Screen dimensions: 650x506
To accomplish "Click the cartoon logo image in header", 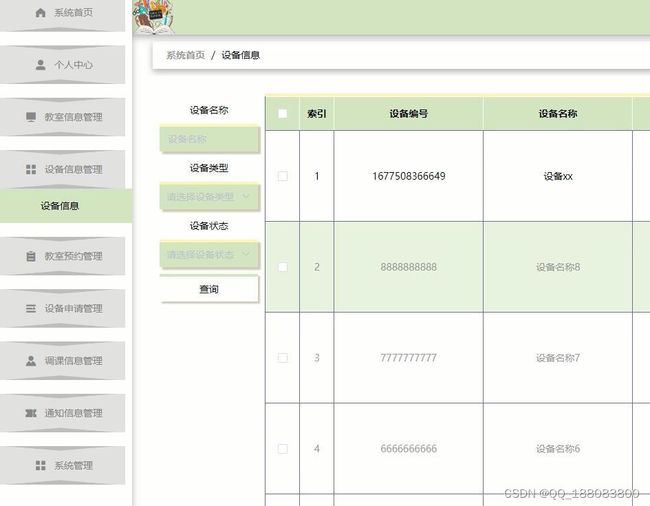I will coord(154,17).
